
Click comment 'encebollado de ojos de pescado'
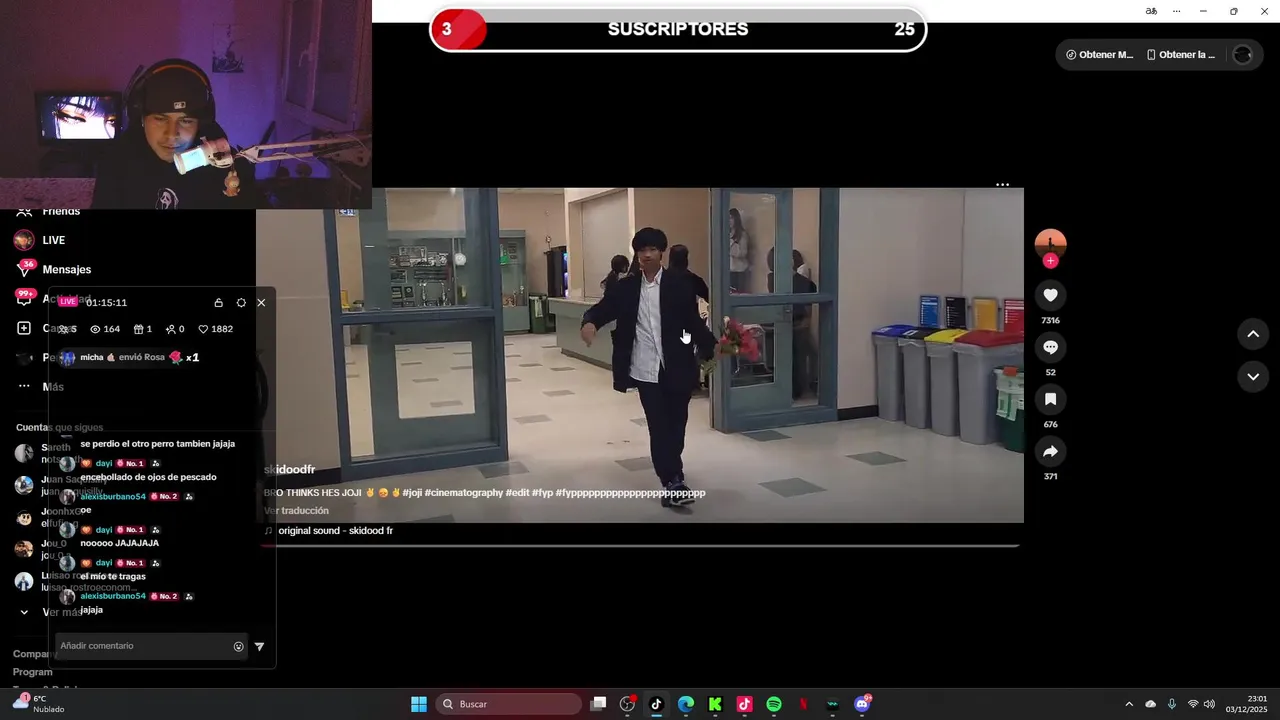click(x=148, y=477)
